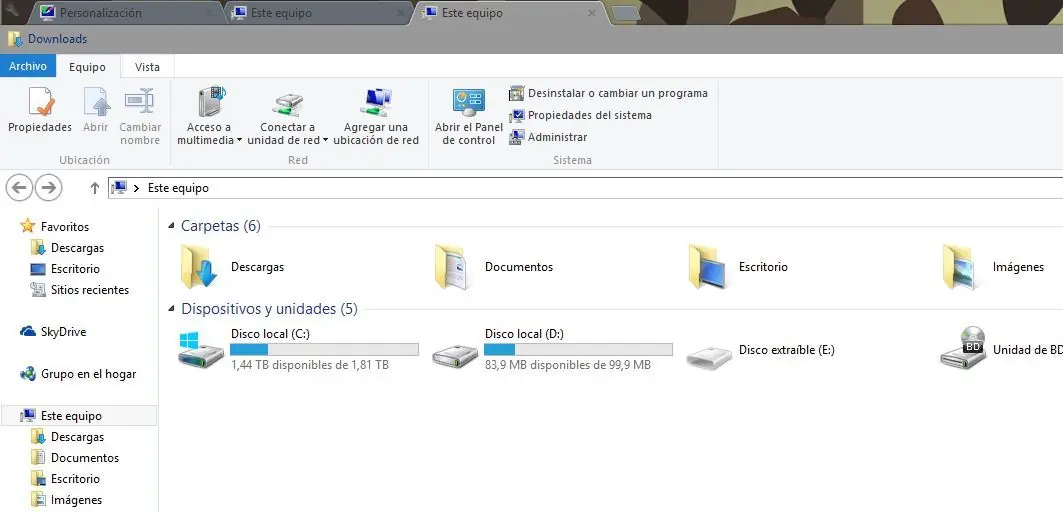Select Este equipo in navigation pane
The width and height of the screenshot is (1063, 512).
(x=79, y=416)
